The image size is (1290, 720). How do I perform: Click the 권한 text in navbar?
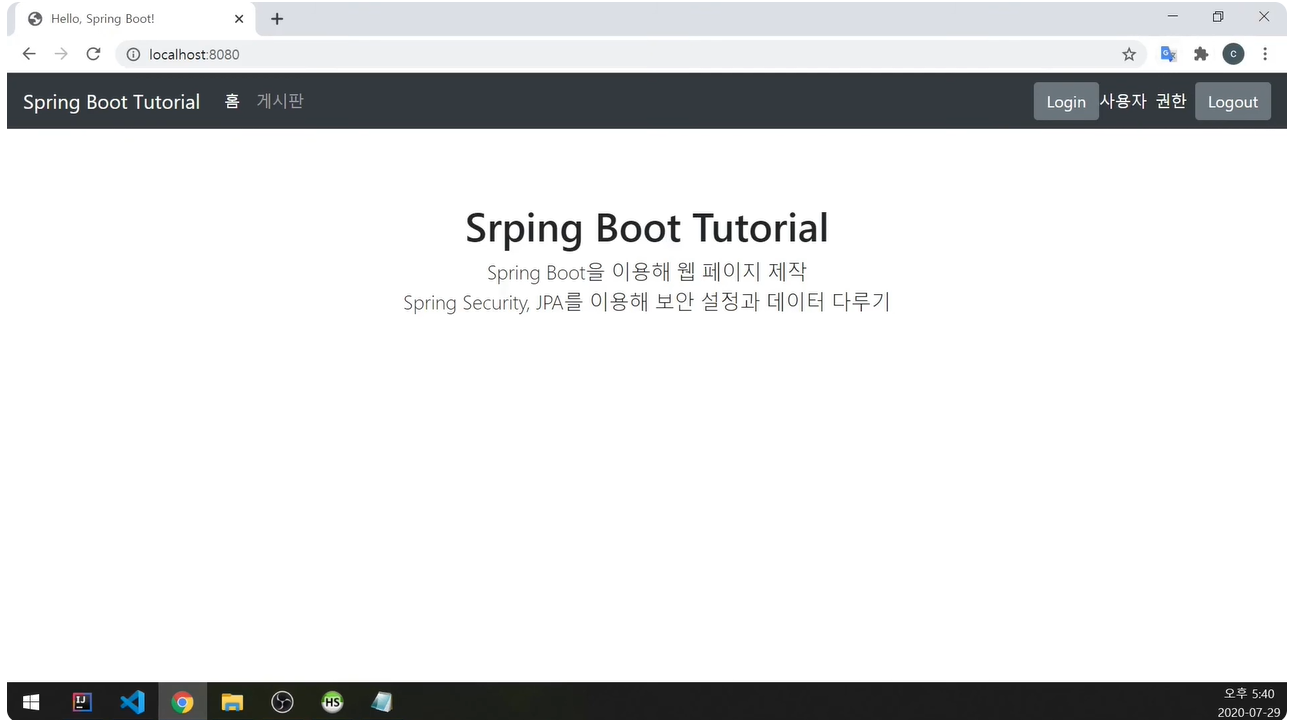click(x=1171, y=101)
